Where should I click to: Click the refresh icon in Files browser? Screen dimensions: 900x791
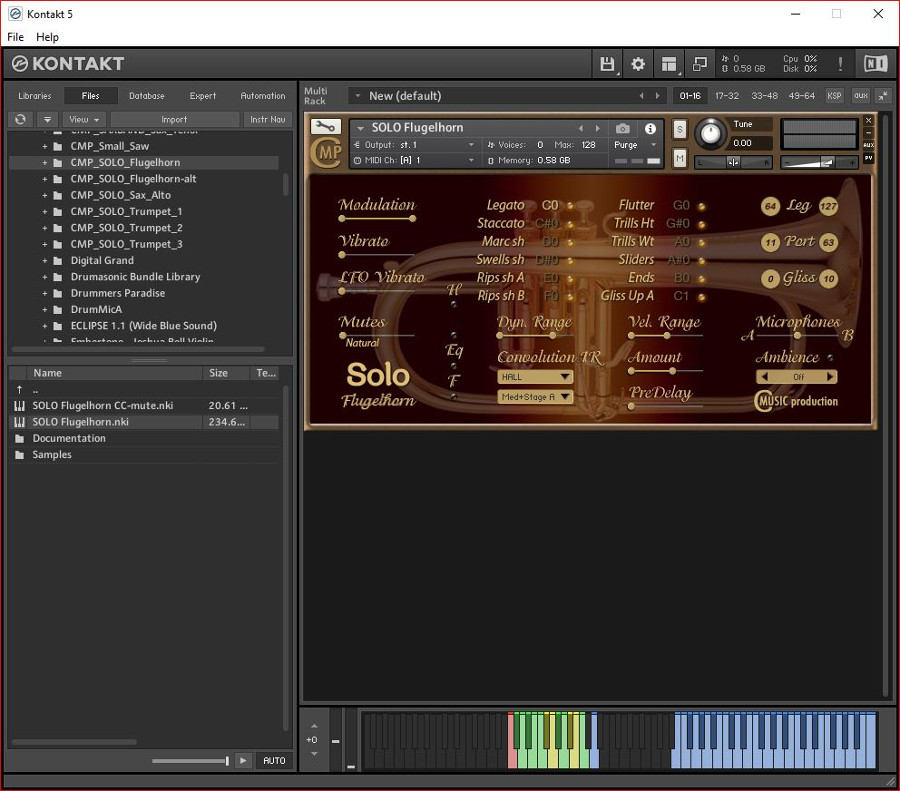coord(21,119)
